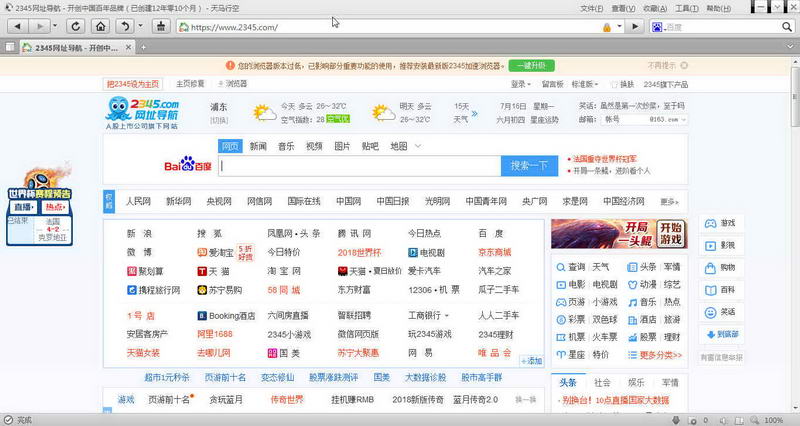Click the 帐号 email account input
800x426 pixels.
(x=624, y=119)
